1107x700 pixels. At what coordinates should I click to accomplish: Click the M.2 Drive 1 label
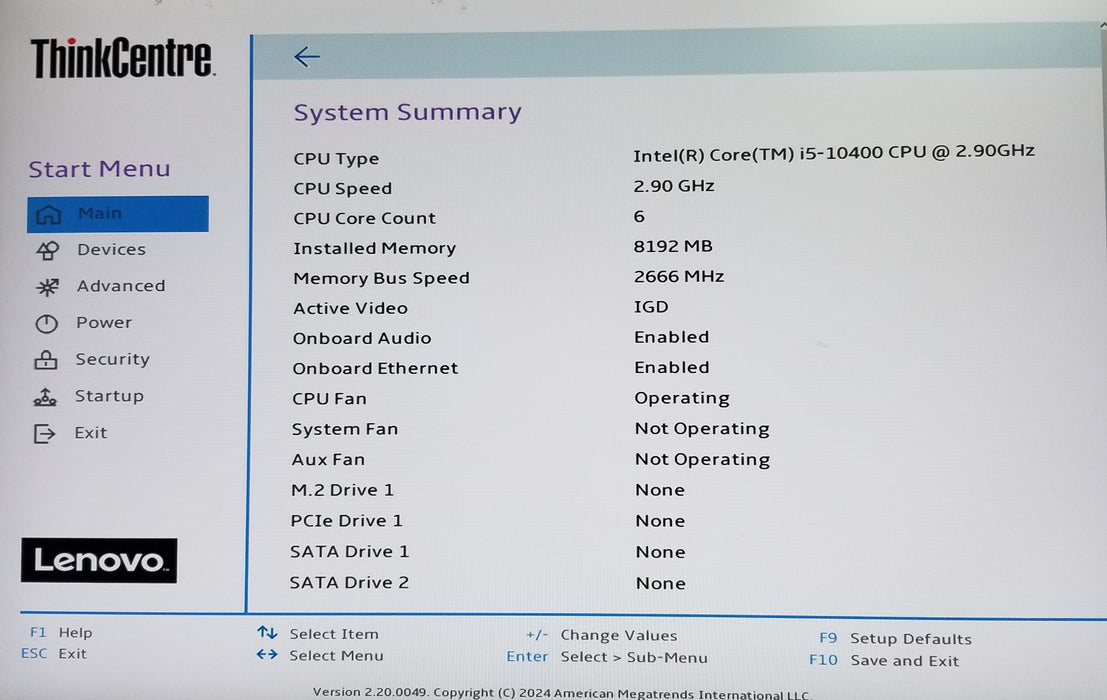point(342,490)
